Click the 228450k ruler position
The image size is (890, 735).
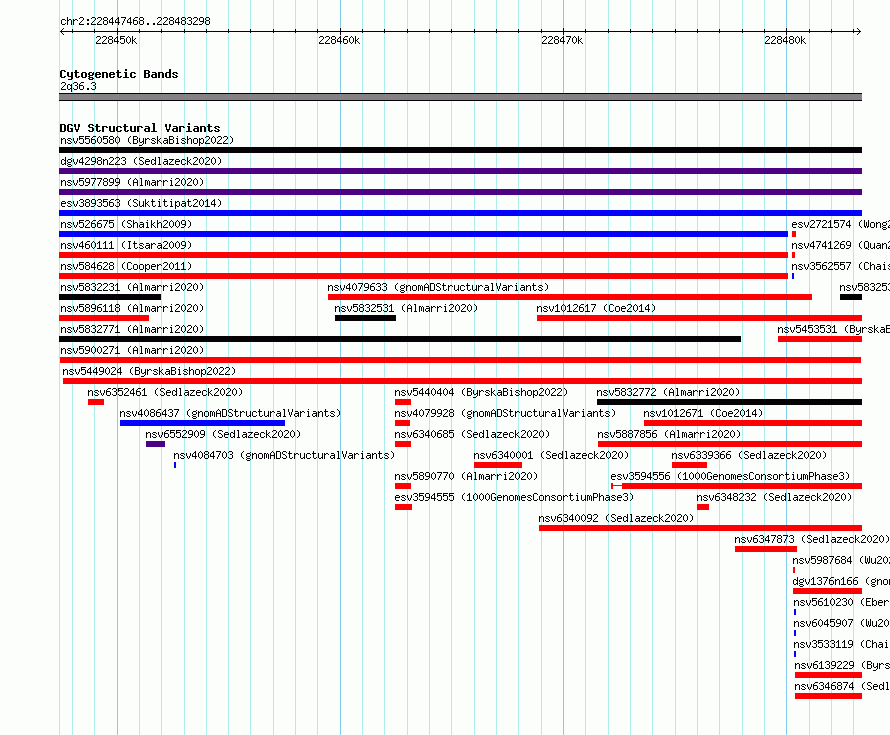[x=116, y=40]
